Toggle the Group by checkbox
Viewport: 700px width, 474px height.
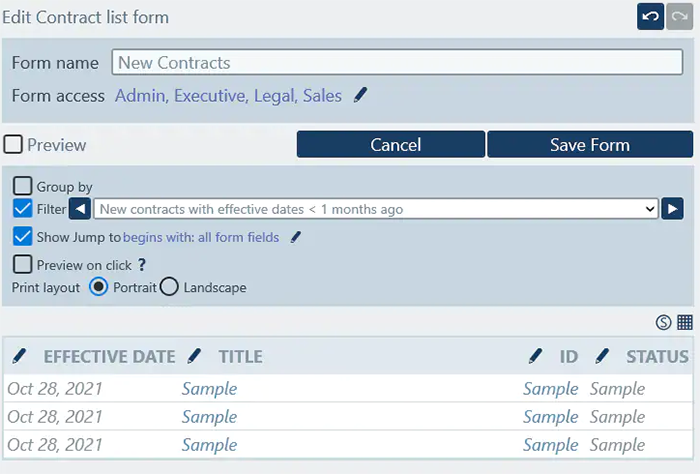point(22,186)
